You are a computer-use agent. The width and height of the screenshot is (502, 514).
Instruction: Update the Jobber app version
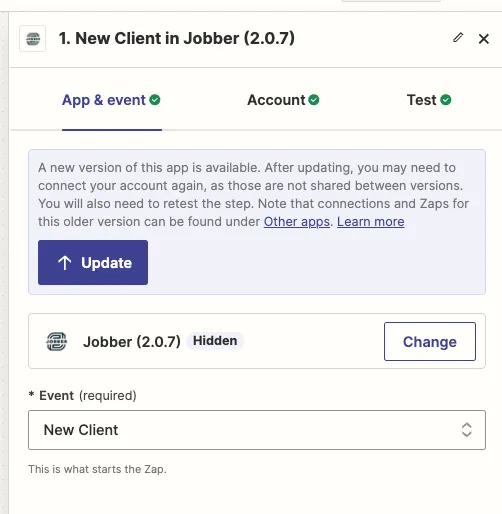pyautogui.click(x=93, y=262)
